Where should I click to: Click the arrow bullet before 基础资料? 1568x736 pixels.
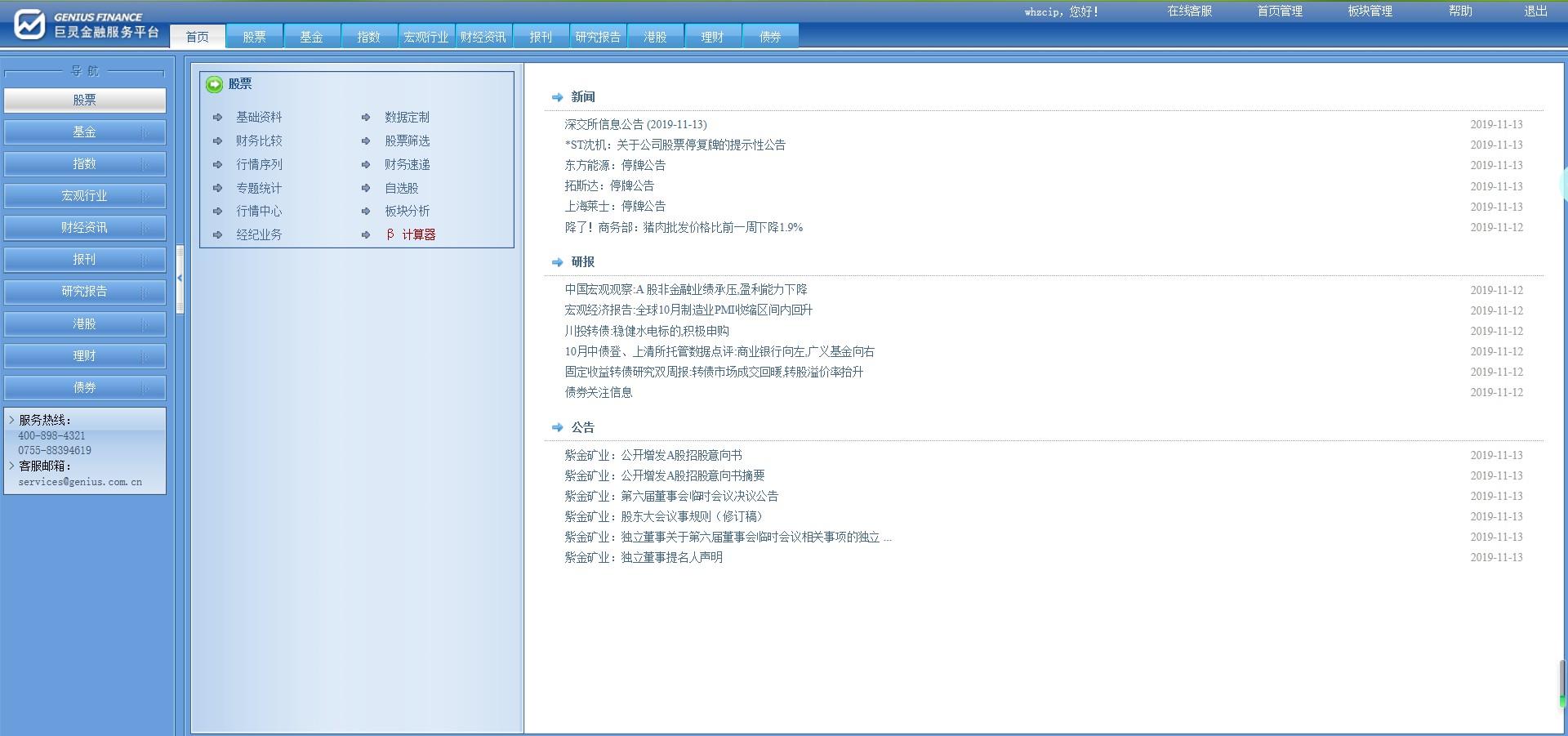[218, 118]
